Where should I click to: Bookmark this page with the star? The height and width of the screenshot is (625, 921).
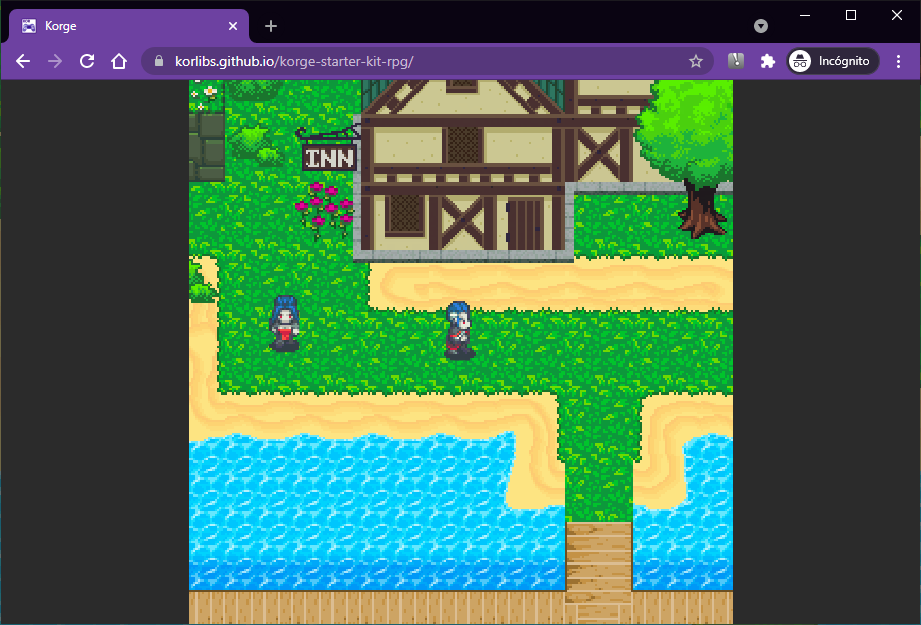[x=695, y=61]
